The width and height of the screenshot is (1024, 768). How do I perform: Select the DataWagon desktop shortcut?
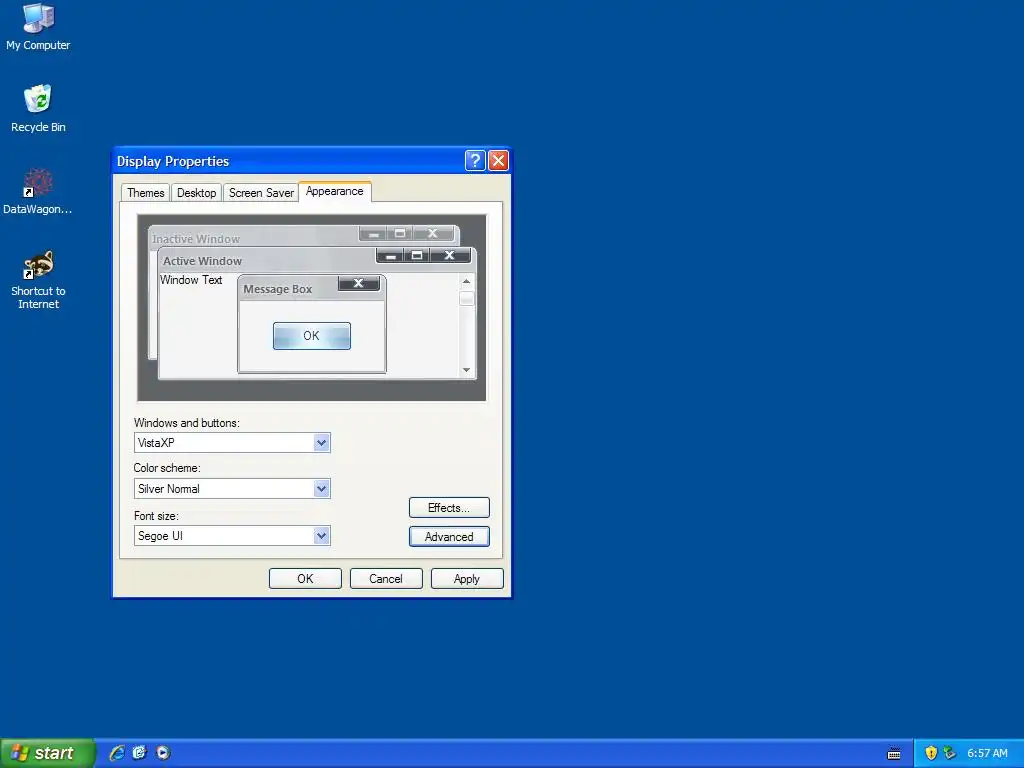tap(38, 191)
